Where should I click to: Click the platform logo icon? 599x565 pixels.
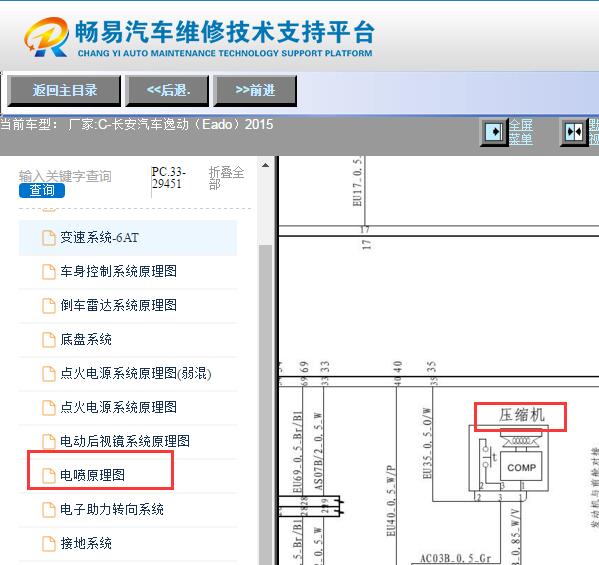[x=47, y=37]
